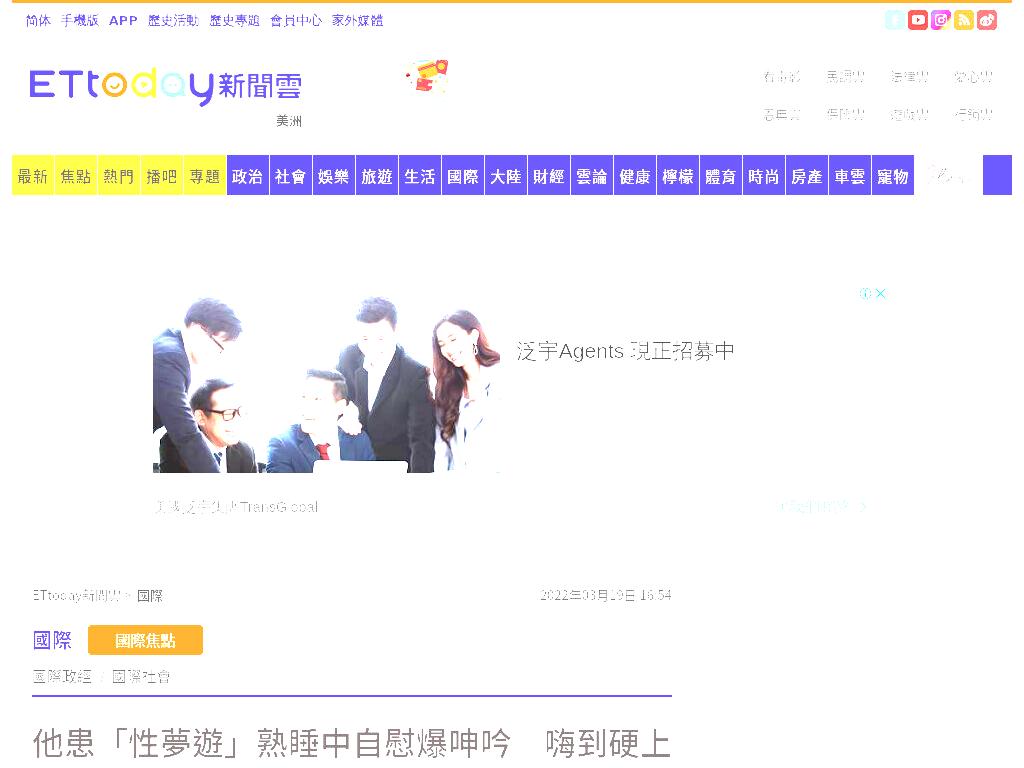Open the Facebook social icon
The width and height of the screenshot is (1024, 768).
click(895, 20)
